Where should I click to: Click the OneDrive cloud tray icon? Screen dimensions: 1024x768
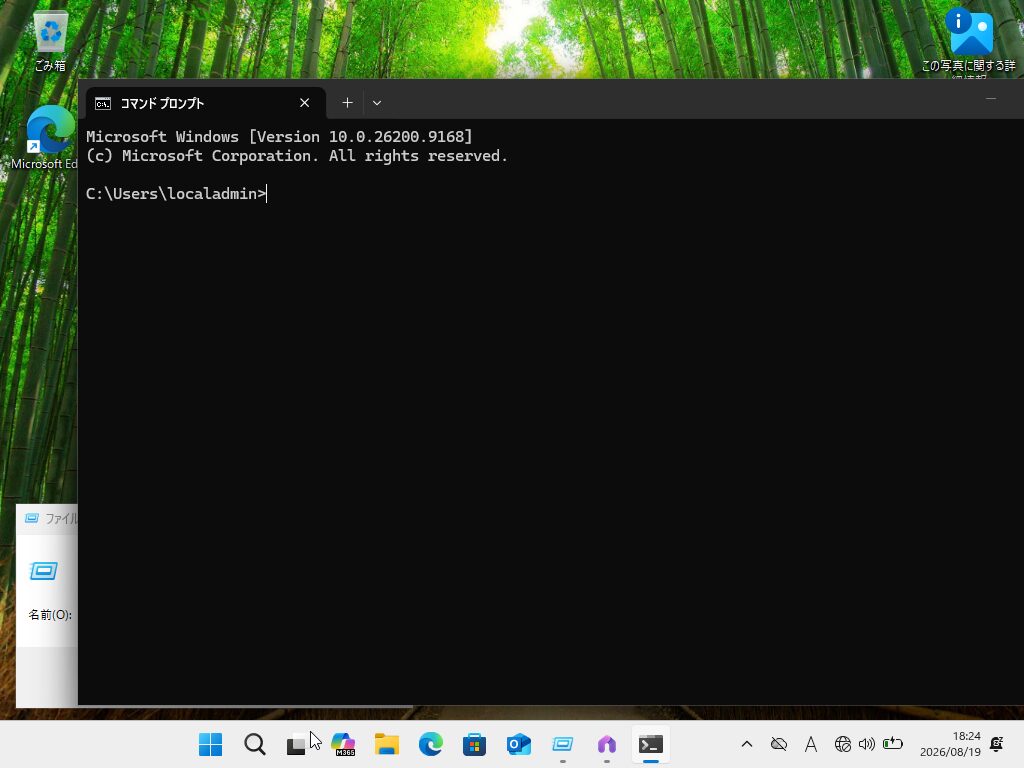[x=778, y=744]
